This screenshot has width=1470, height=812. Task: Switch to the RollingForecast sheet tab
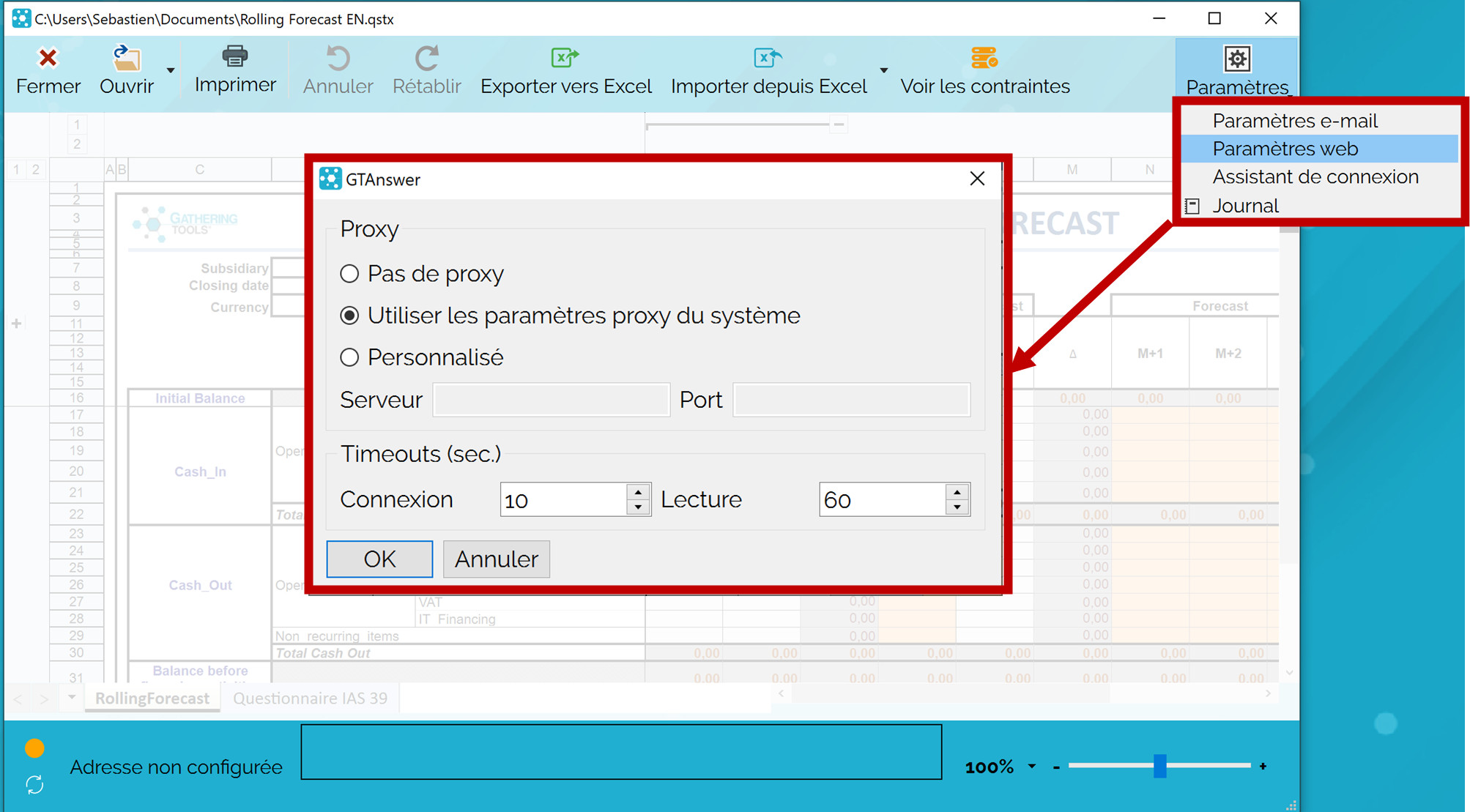tap(152, 699)
